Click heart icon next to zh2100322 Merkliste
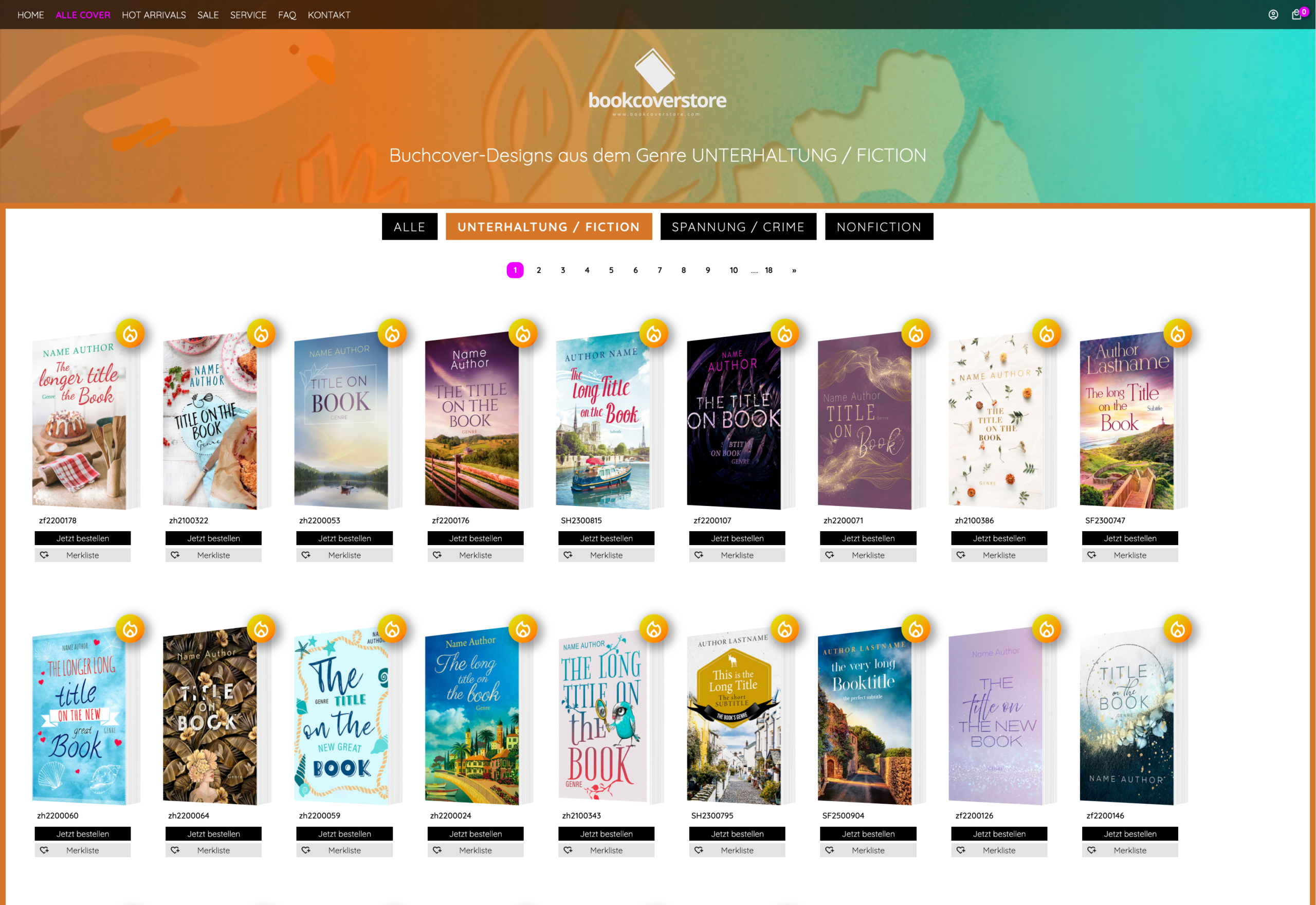The height and width of the screenshot is (905, 1316). pyautogui.click(x=175, y=555)
